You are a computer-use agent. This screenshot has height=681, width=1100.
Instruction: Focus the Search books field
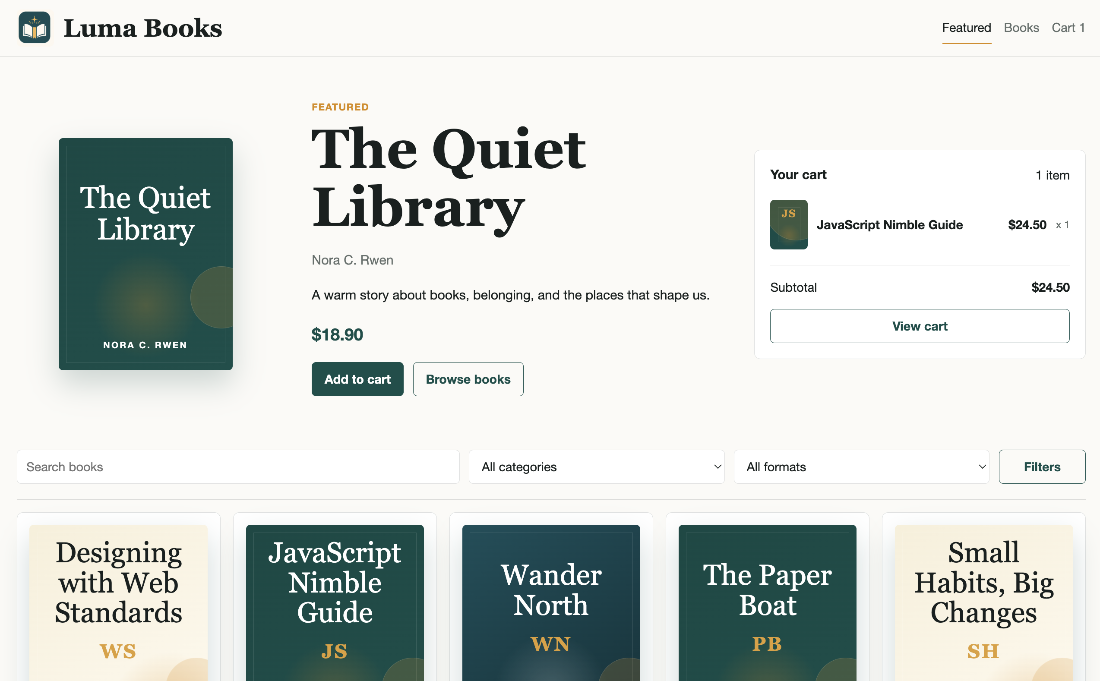238,467
